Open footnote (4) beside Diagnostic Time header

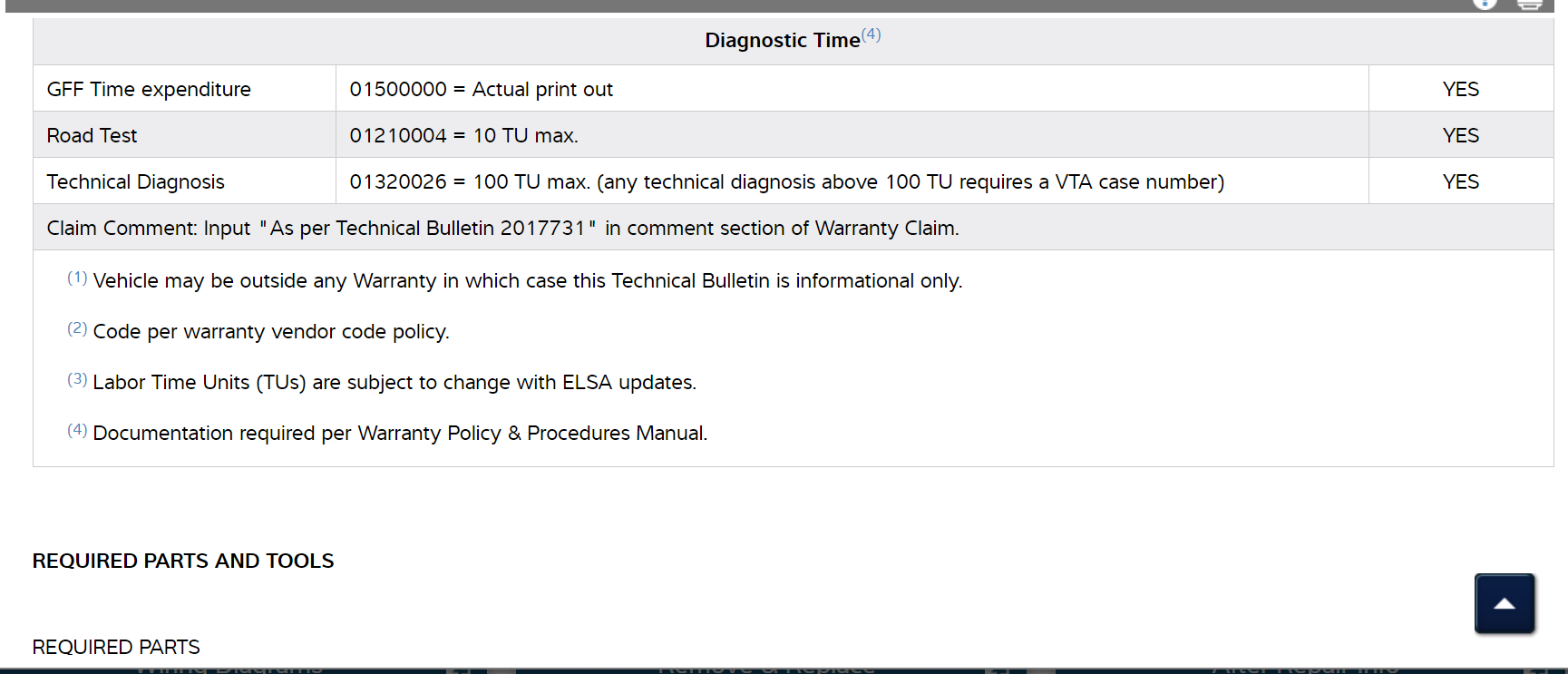pyautogui.click(x=871, y=35)
